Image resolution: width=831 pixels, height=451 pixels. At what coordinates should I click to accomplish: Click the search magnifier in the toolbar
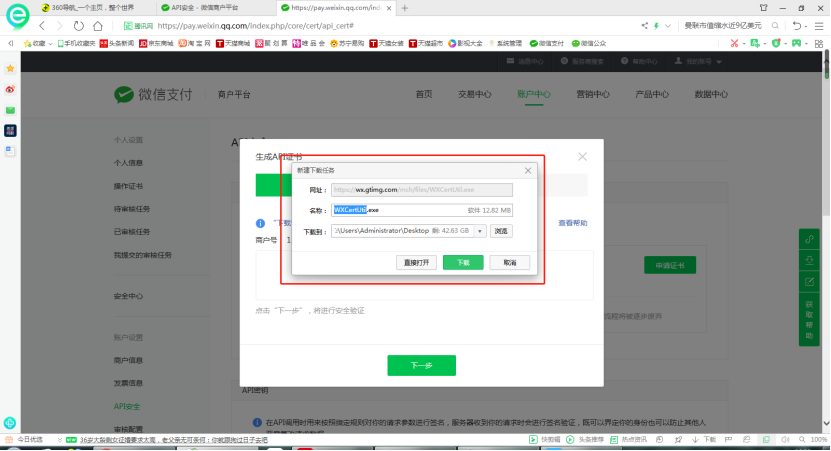click(x=775, y=25)
